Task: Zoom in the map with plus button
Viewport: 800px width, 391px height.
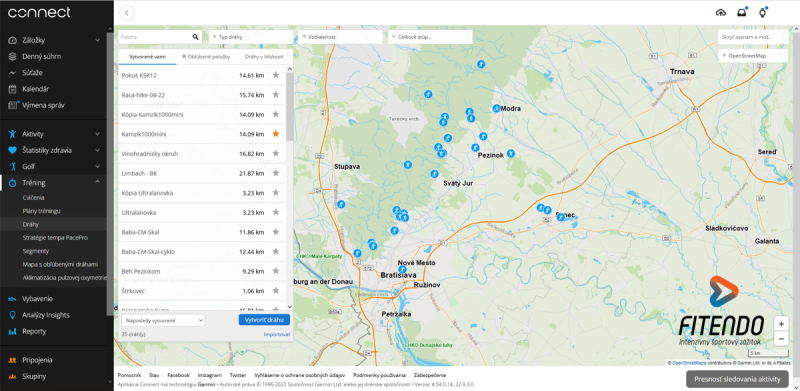Action: click(781, 324)
